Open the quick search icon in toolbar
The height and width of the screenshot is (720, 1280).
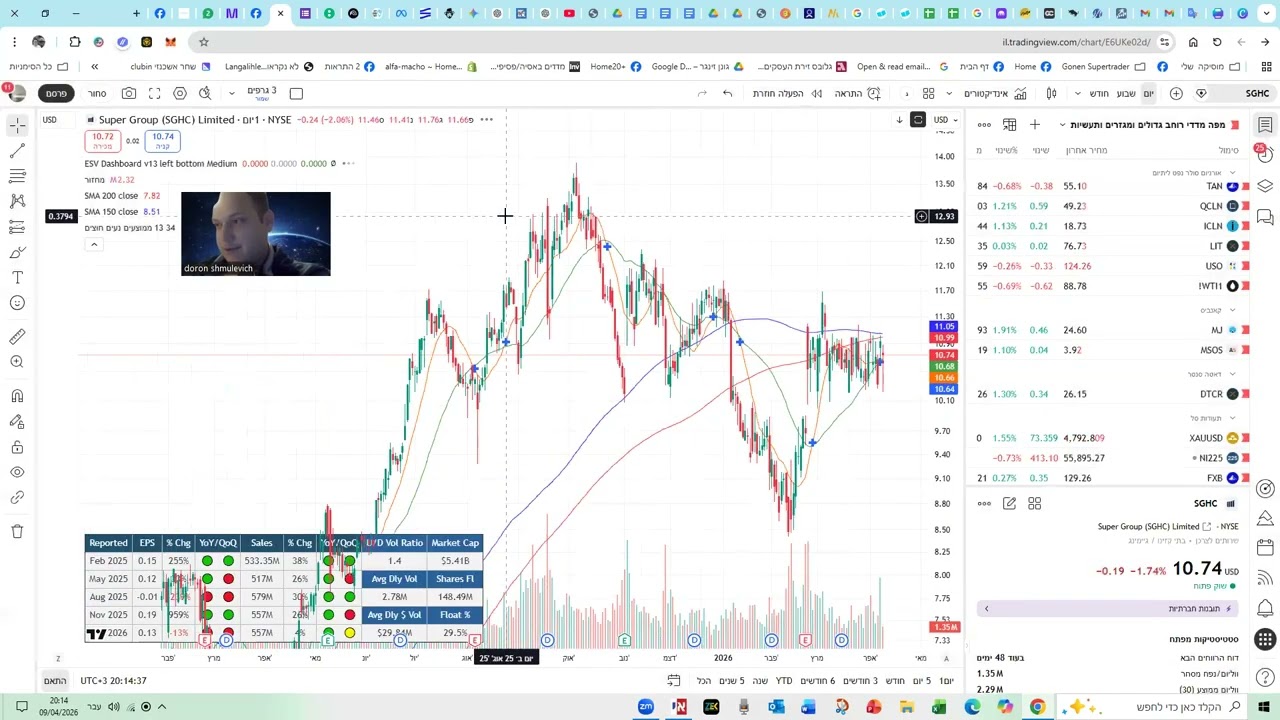tap(205, 93)
